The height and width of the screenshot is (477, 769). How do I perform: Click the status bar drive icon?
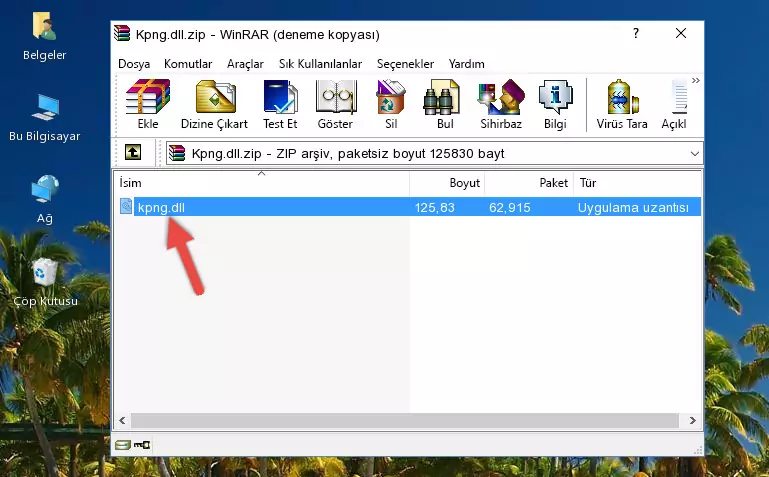click(122, 445)
